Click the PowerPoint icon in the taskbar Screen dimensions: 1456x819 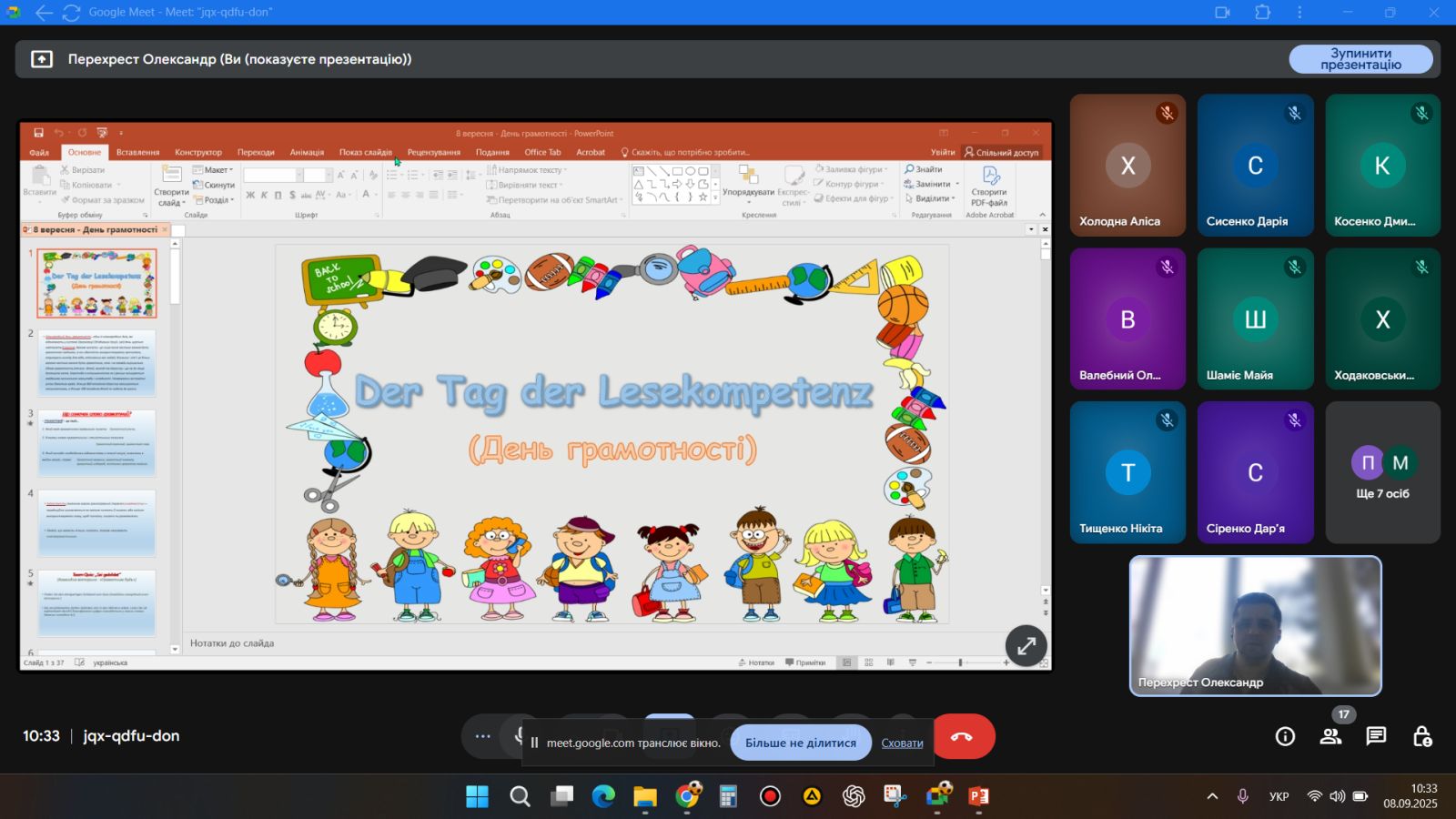[x=979, y=796]
